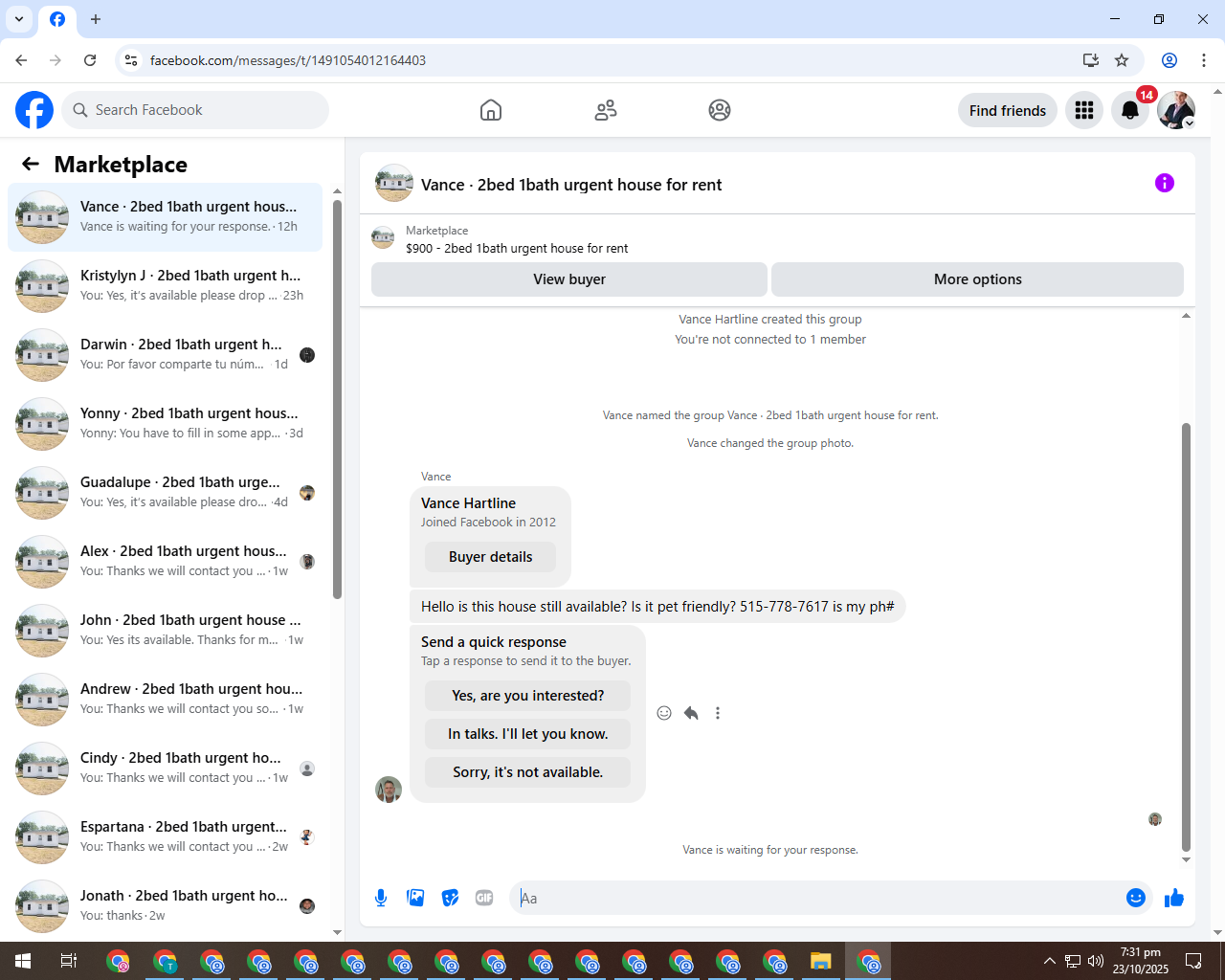Open the tab search dropdown arrow
1225x980 pixels.
(19, 19)
